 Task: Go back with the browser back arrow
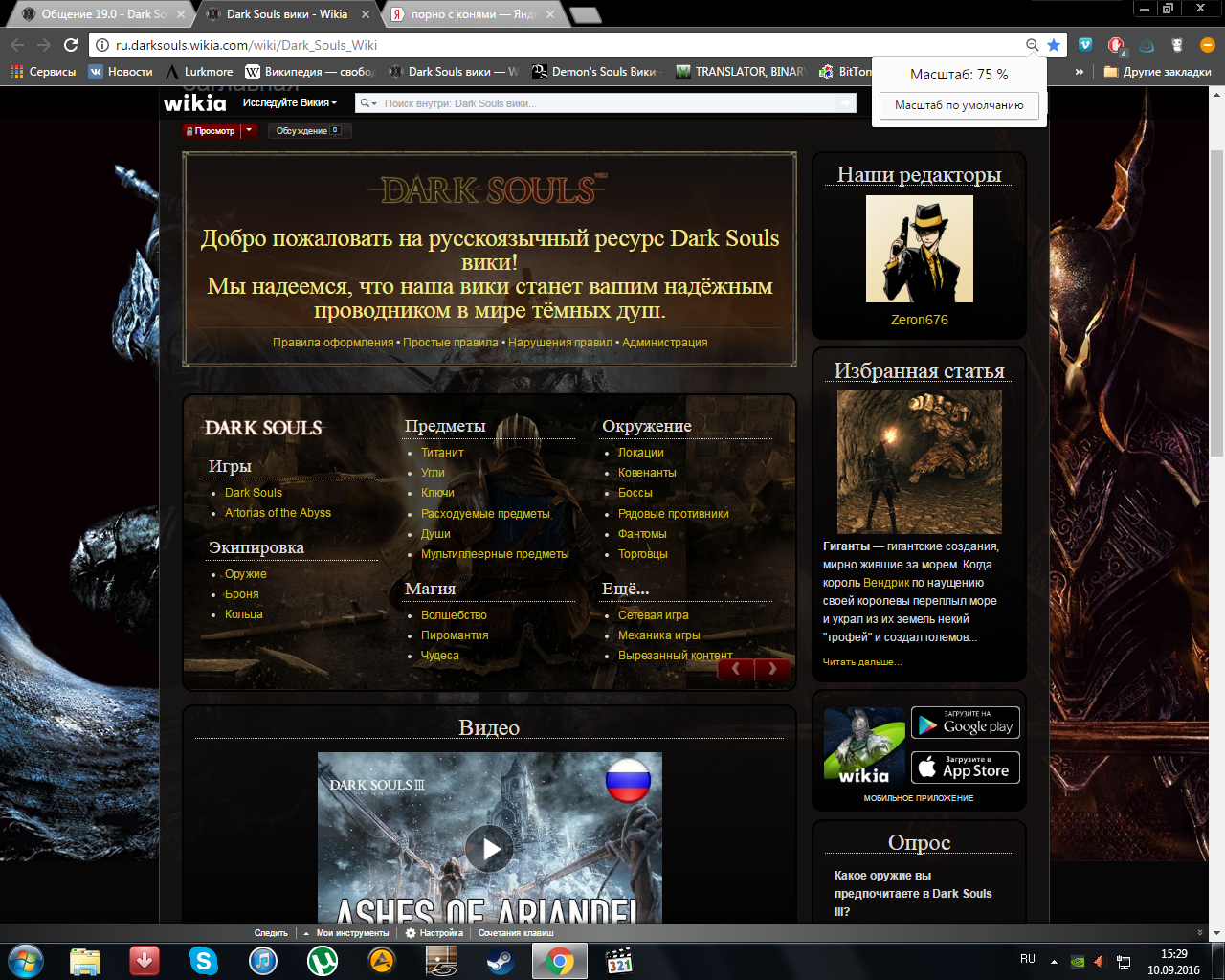tap(17, 45)
